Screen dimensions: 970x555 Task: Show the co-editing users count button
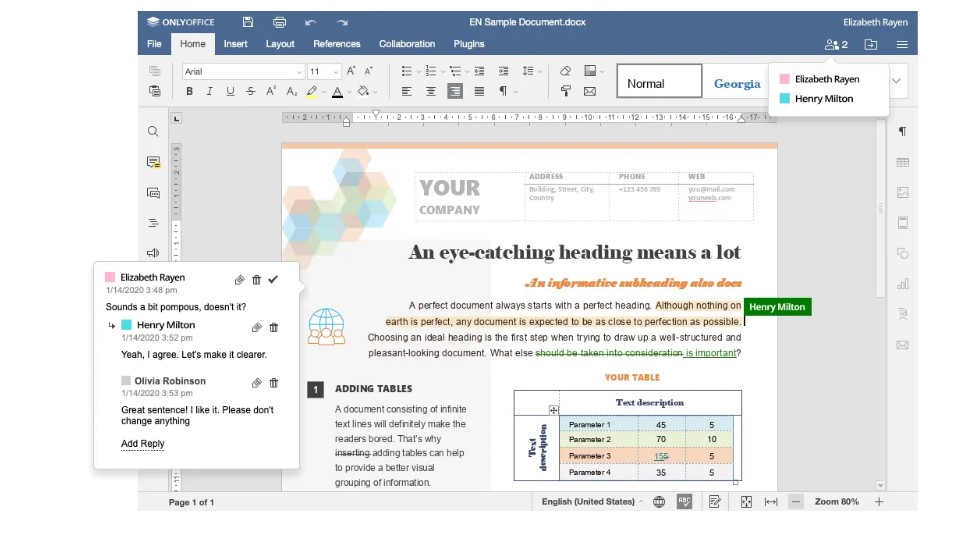[x=836, y=45]
